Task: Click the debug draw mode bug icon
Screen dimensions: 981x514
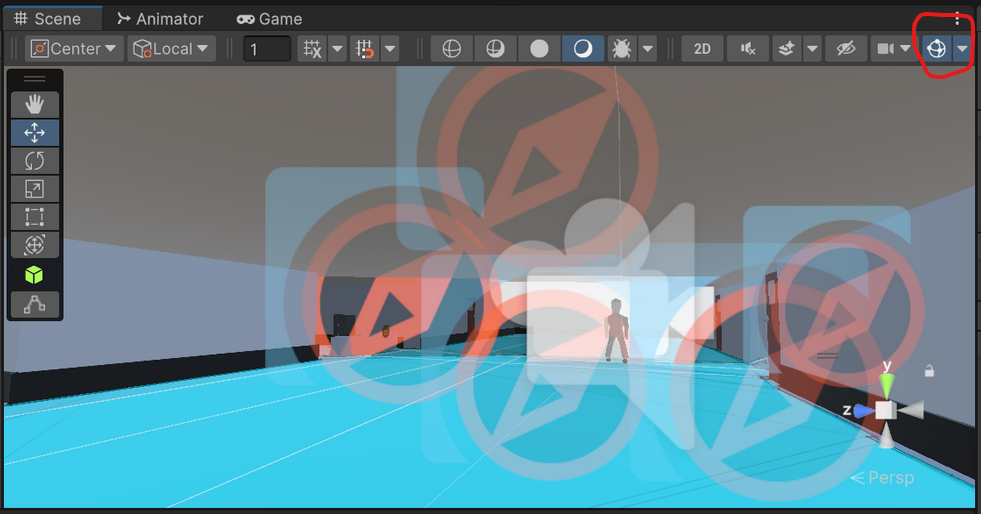Action: click(622, 49)
